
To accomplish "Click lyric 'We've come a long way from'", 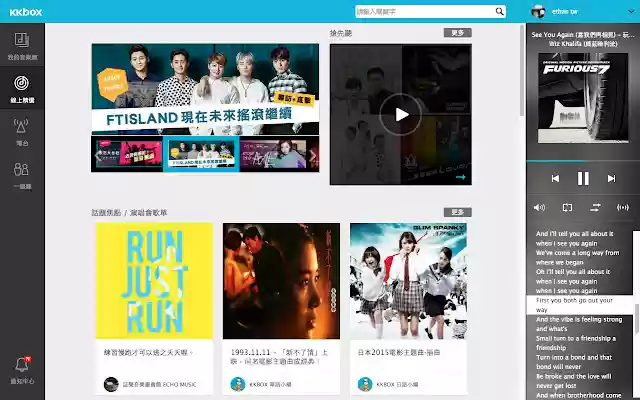I will tap(577, 253).
